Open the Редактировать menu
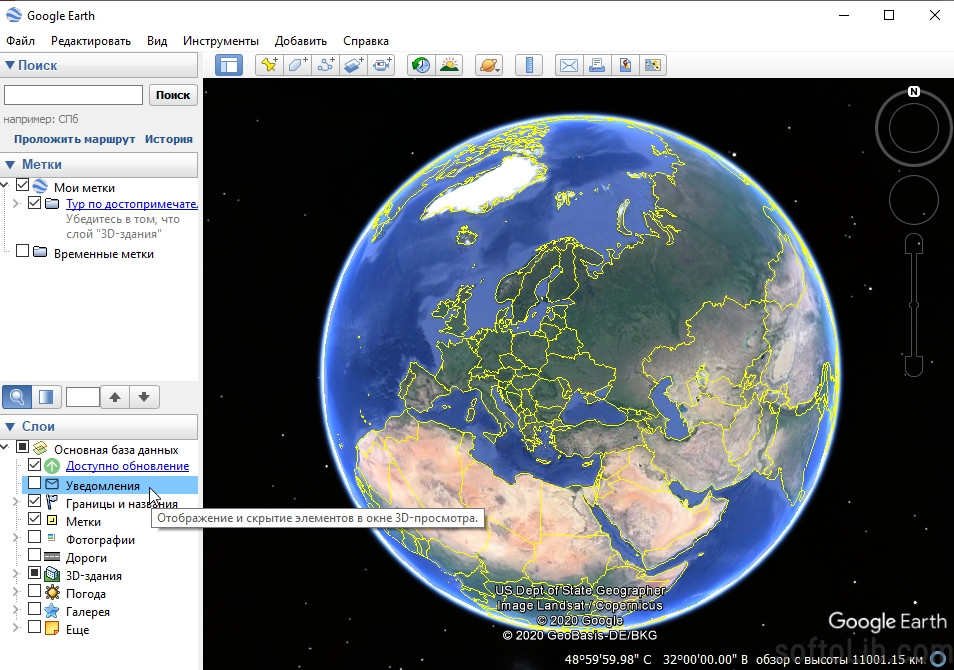The height and width of the screenshot is (670, 954). point(91,41)
